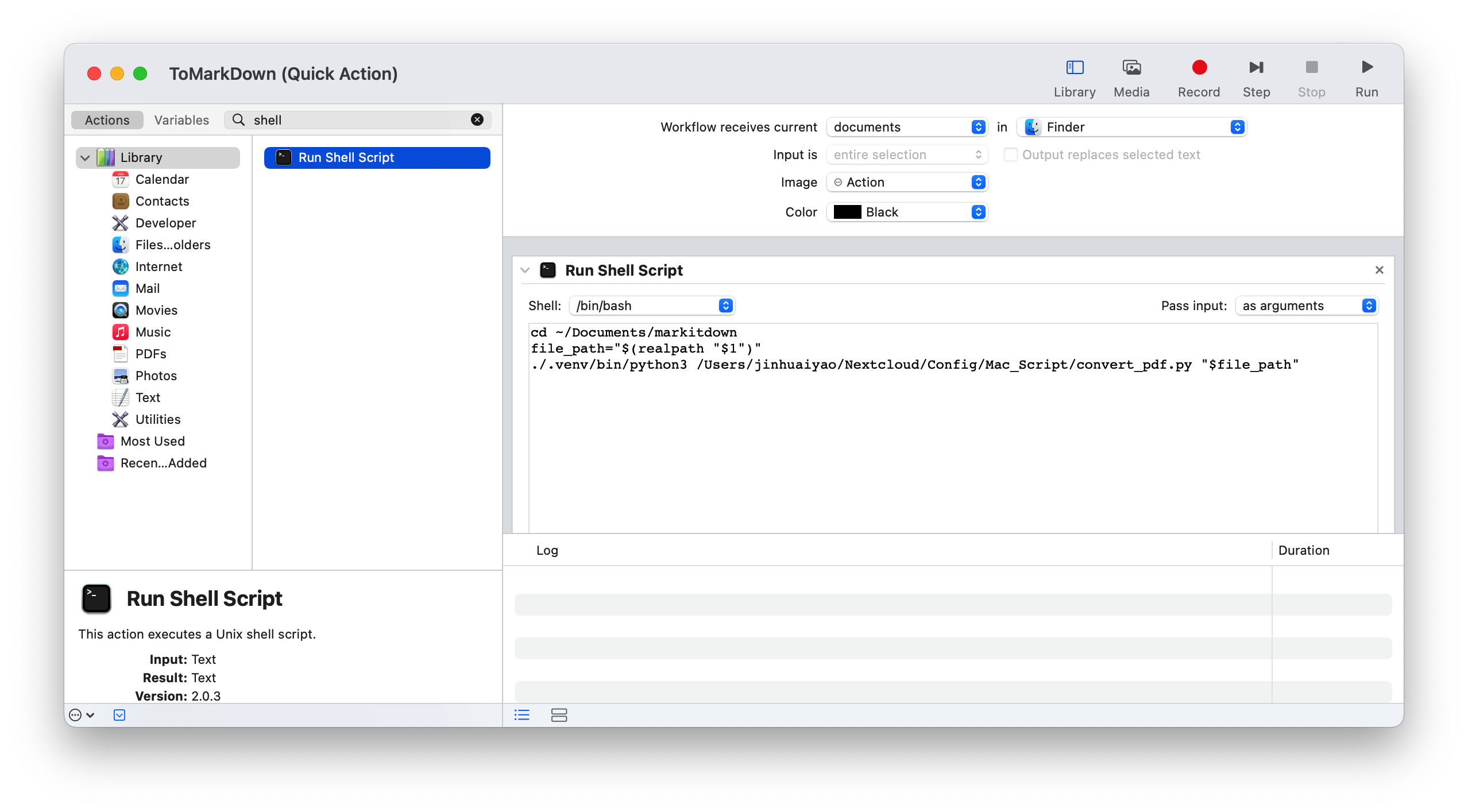Select the Utilities library category
This screenshot has height=812, width=1468.
(x=158, y=419)
